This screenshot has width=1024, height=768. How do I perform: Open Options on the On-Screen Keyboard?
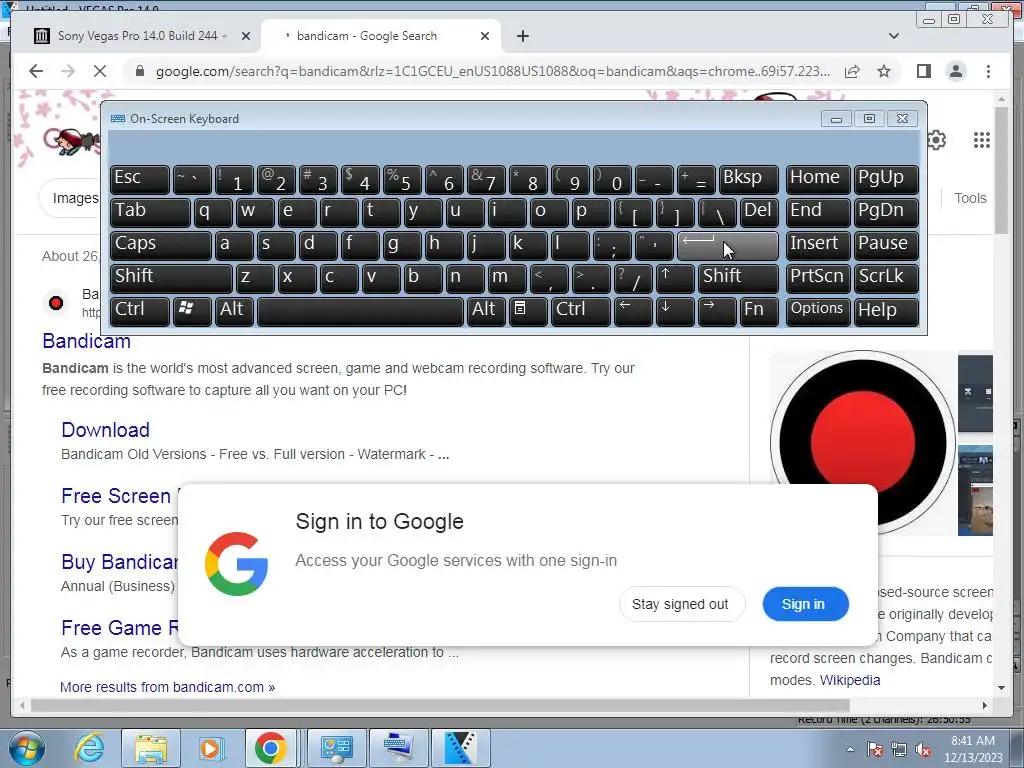click(x=818, y=310)
